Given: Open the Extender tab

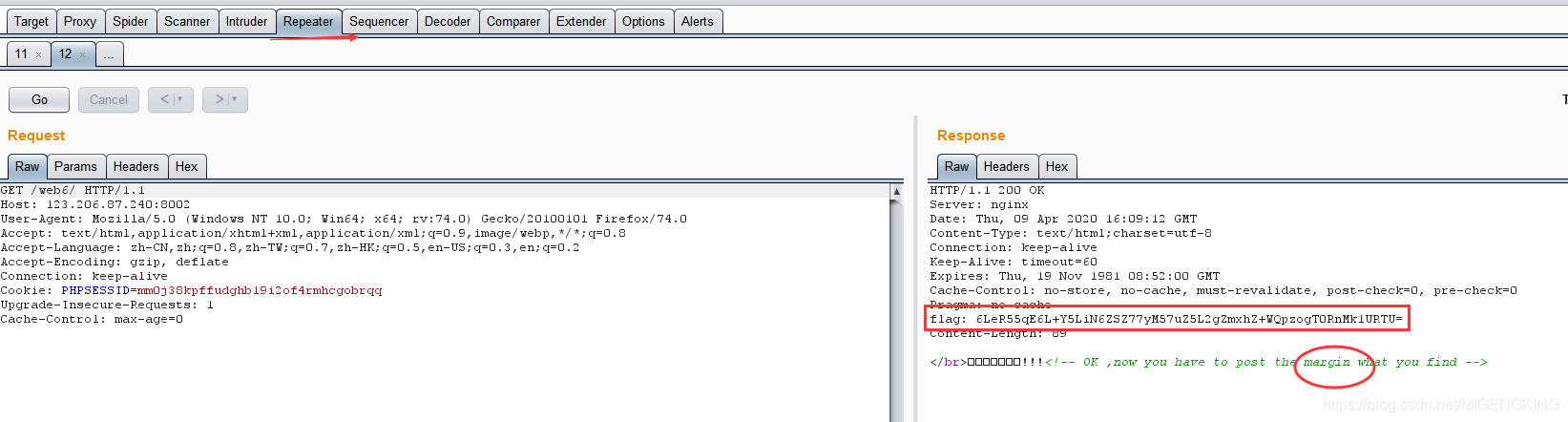Looking at the screenshot, I should 581,21.
